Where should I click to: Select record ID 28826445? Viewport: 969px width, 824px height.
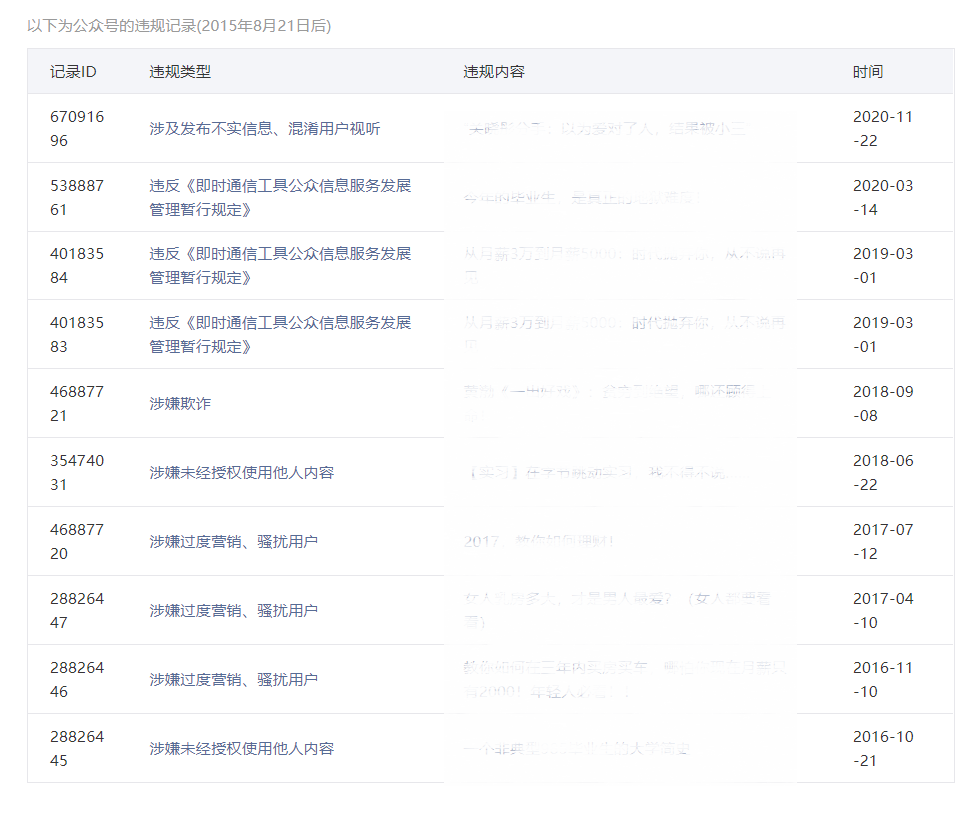77,748
